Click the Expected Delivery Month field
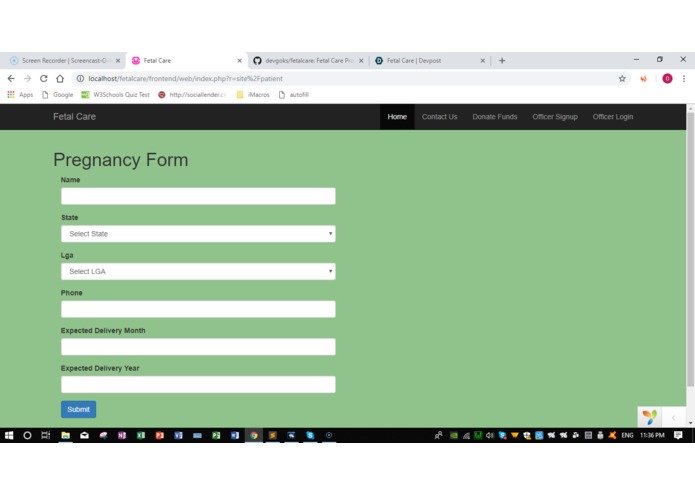This screenshot has height=494, width=695. [198, 347]
